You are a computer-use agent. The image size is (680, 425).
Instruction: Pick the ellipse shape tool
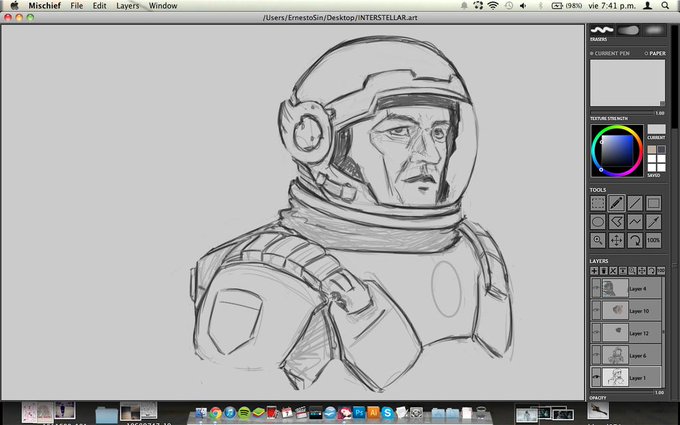pos(598,222)
